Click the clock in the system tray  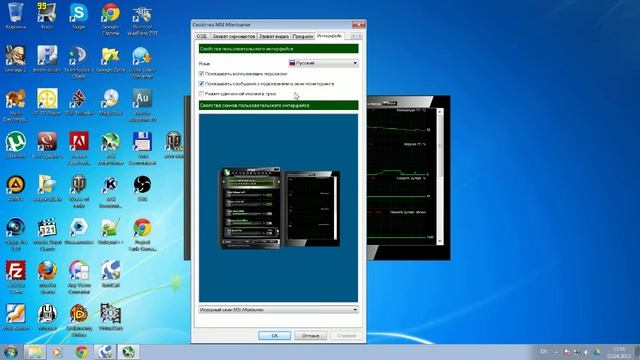pyautogui.click(x=619, y=352)
